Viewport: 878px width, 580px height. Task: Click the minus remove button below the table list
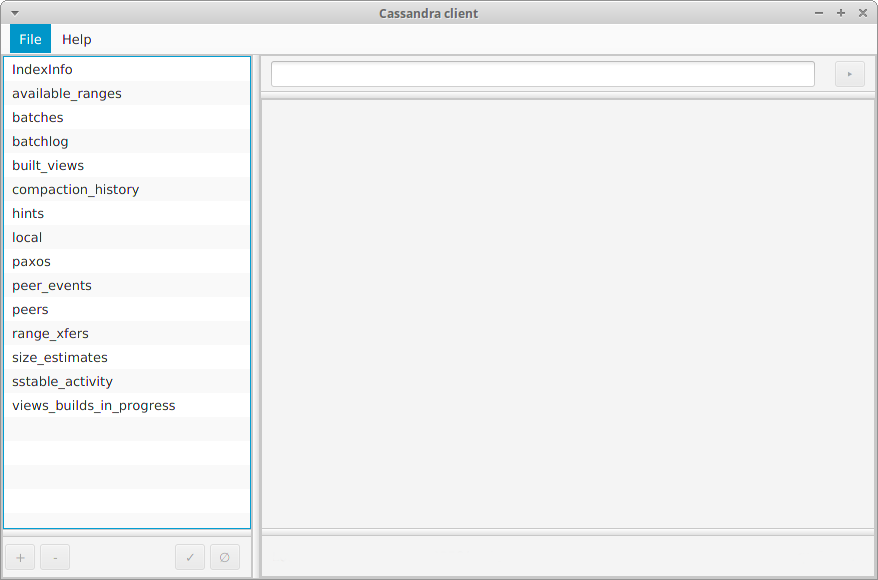[x=55, y=557]
